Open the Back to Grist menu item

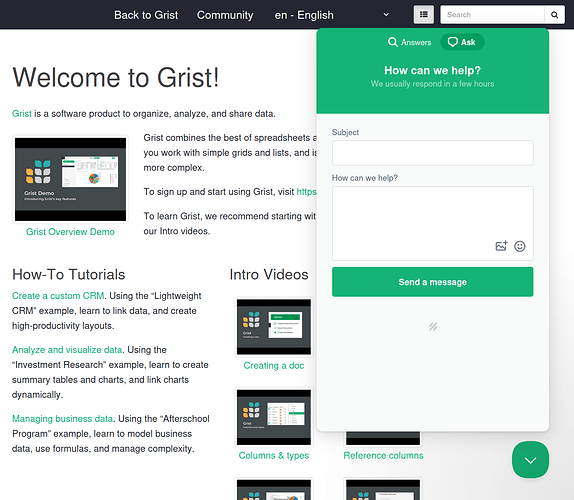[146, 15]
